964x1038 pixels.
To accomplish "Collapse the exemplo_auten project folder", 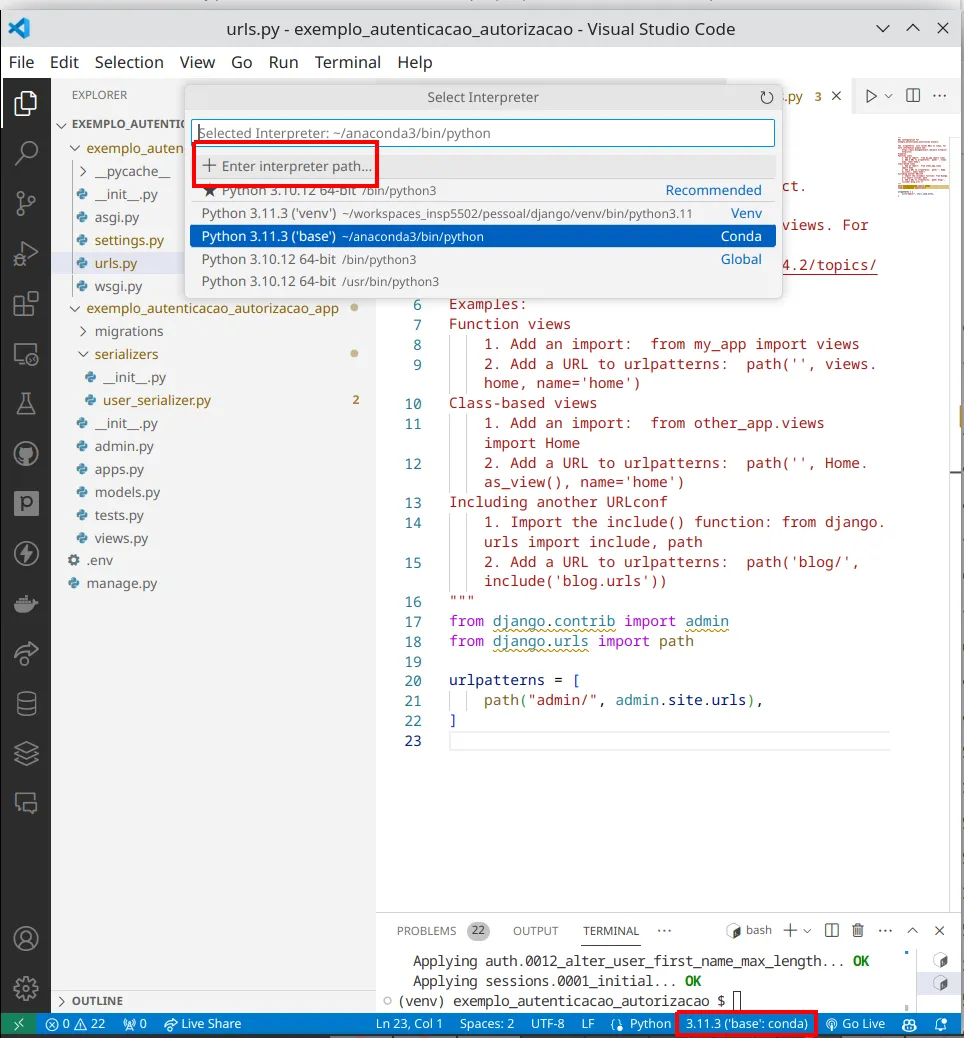I will (x=75, y=148).
